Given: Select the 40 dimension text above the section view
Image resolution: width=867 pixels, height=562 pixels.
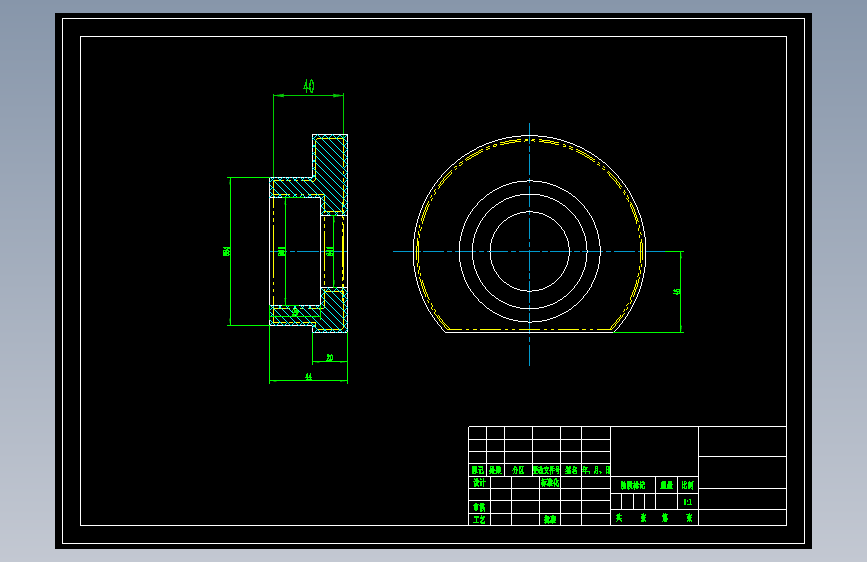Looking at the screenshot, I should point(309,86).
